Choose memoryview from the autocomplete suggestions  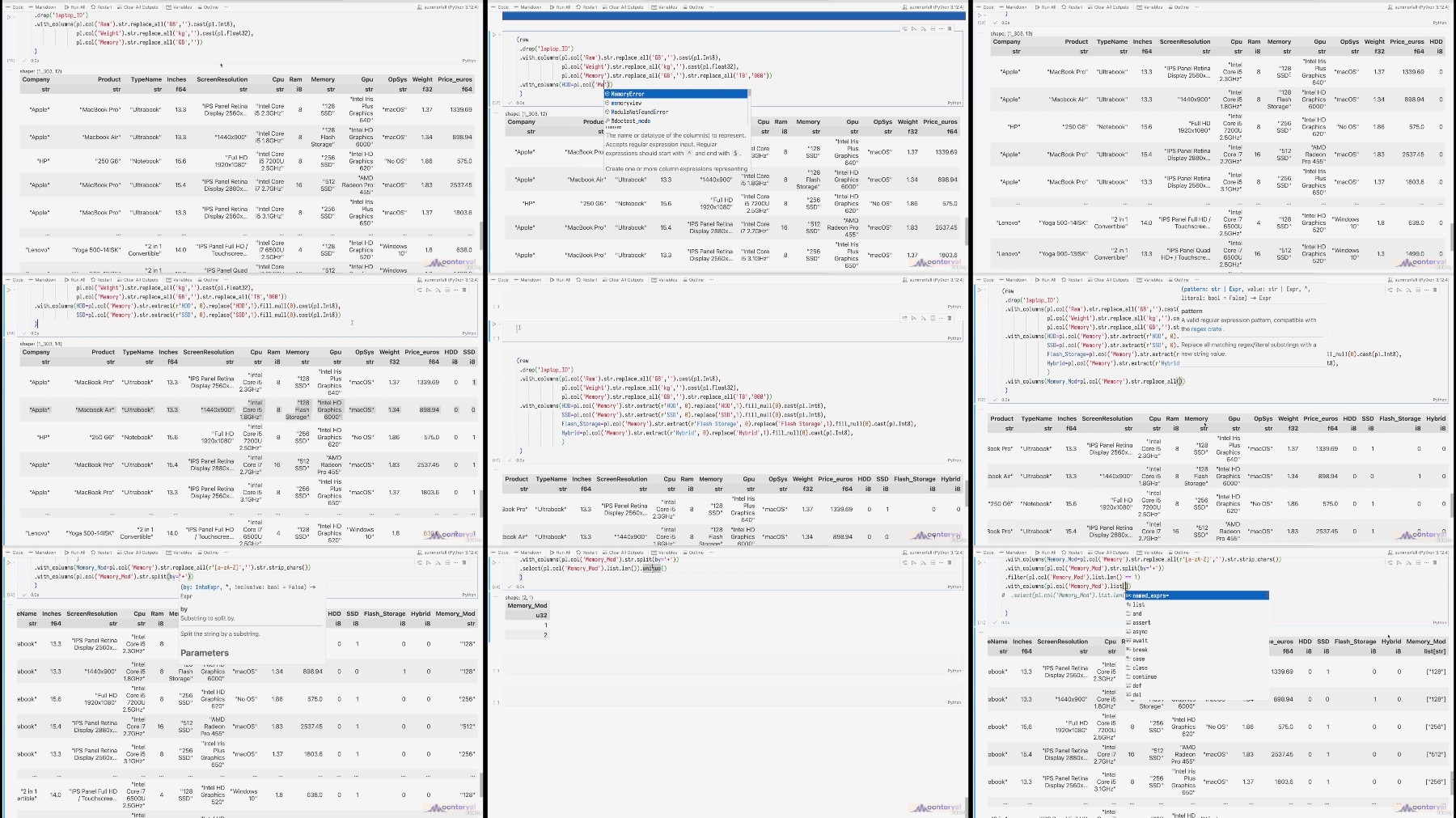(x=676, y=103)
